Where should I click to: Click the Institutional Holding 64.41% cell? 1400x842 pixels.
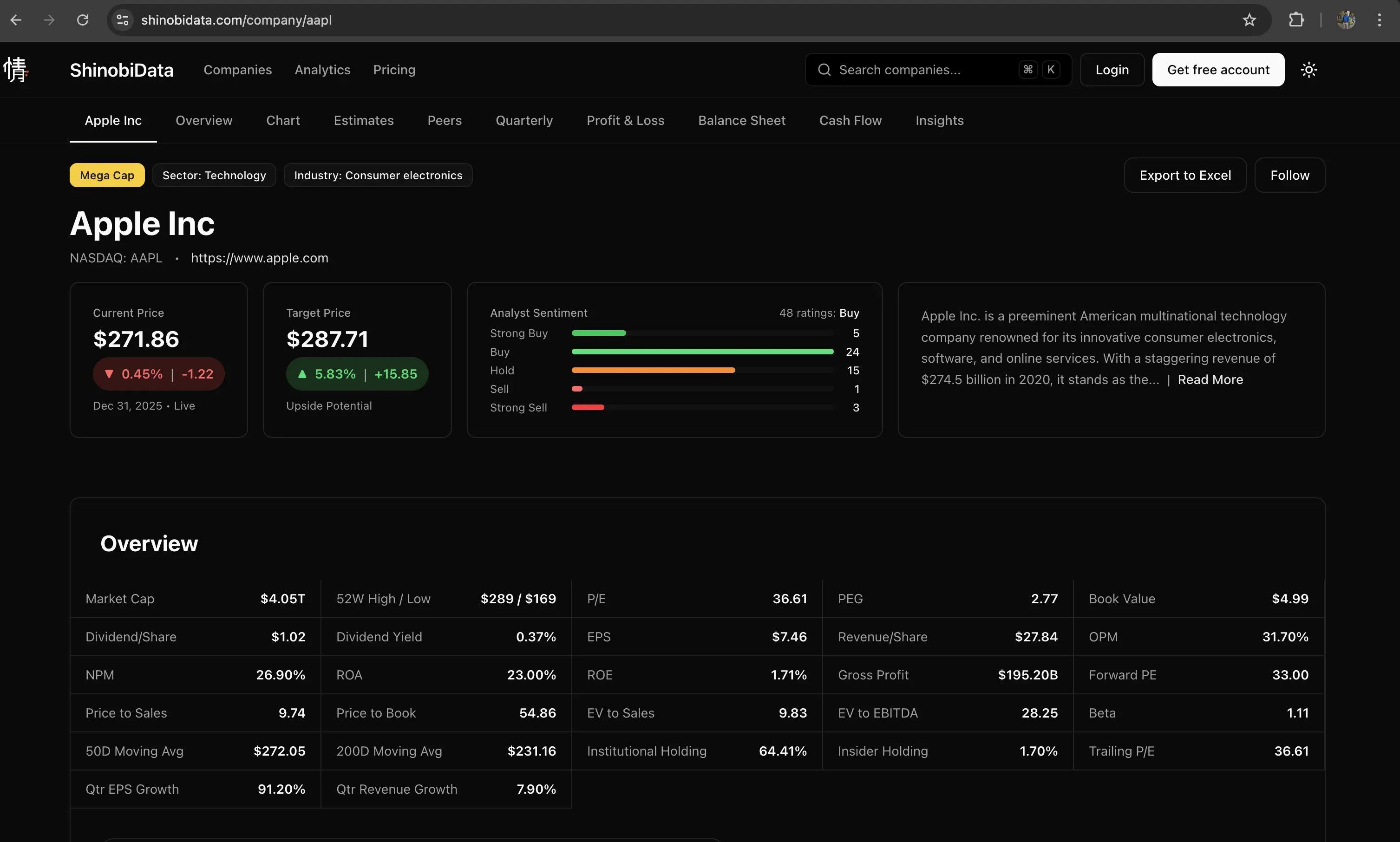tap(697, 751)
